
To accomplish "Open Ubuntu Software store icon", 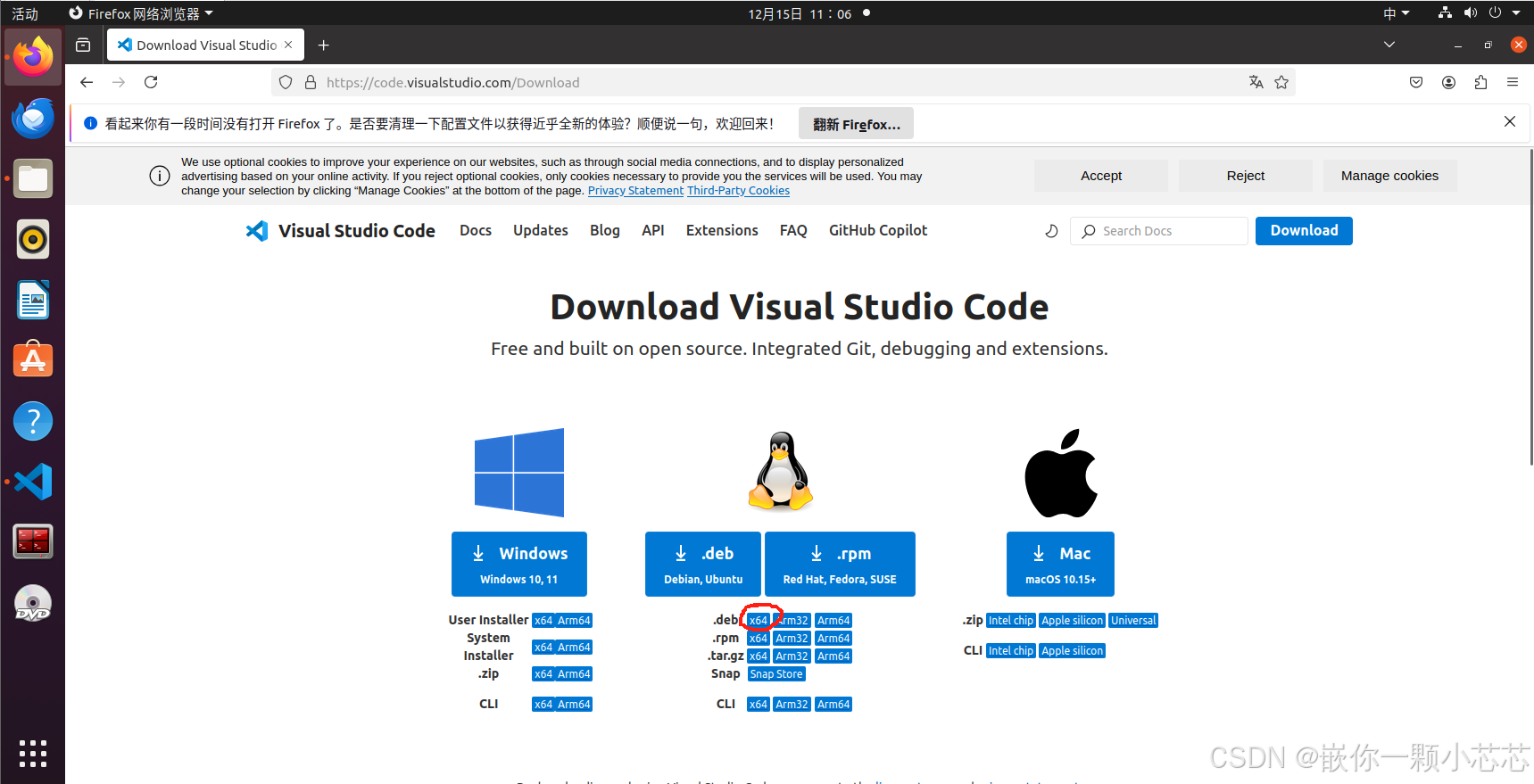I will point(33,360).
